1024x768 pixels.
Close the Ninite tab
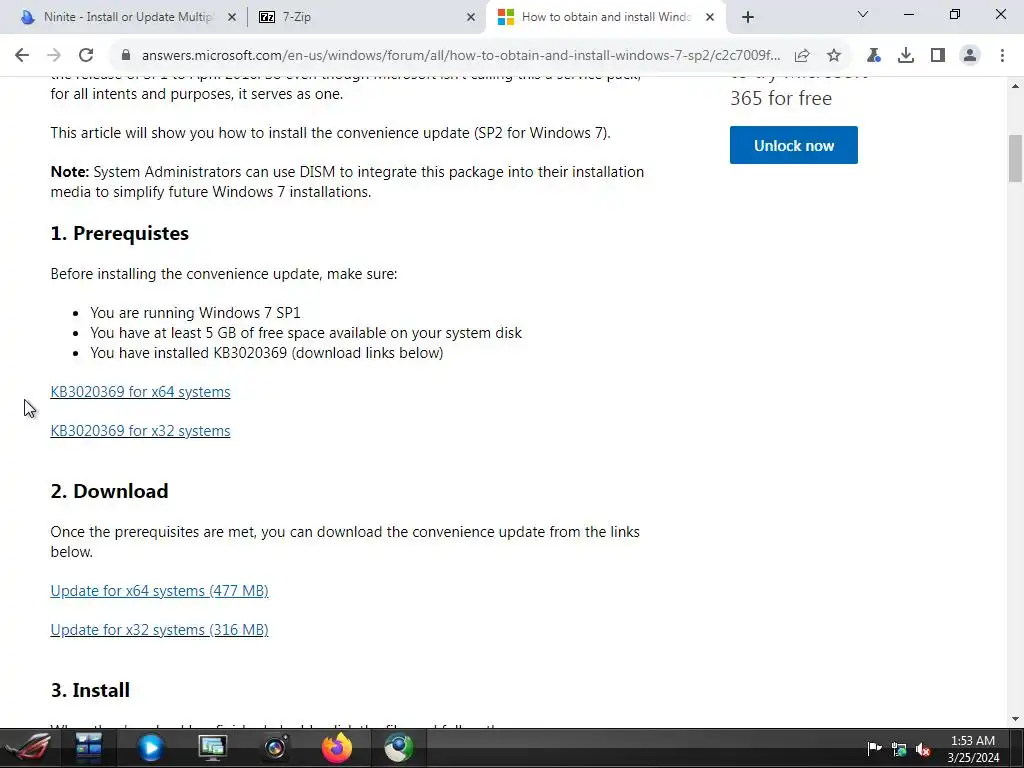point(232,18)
